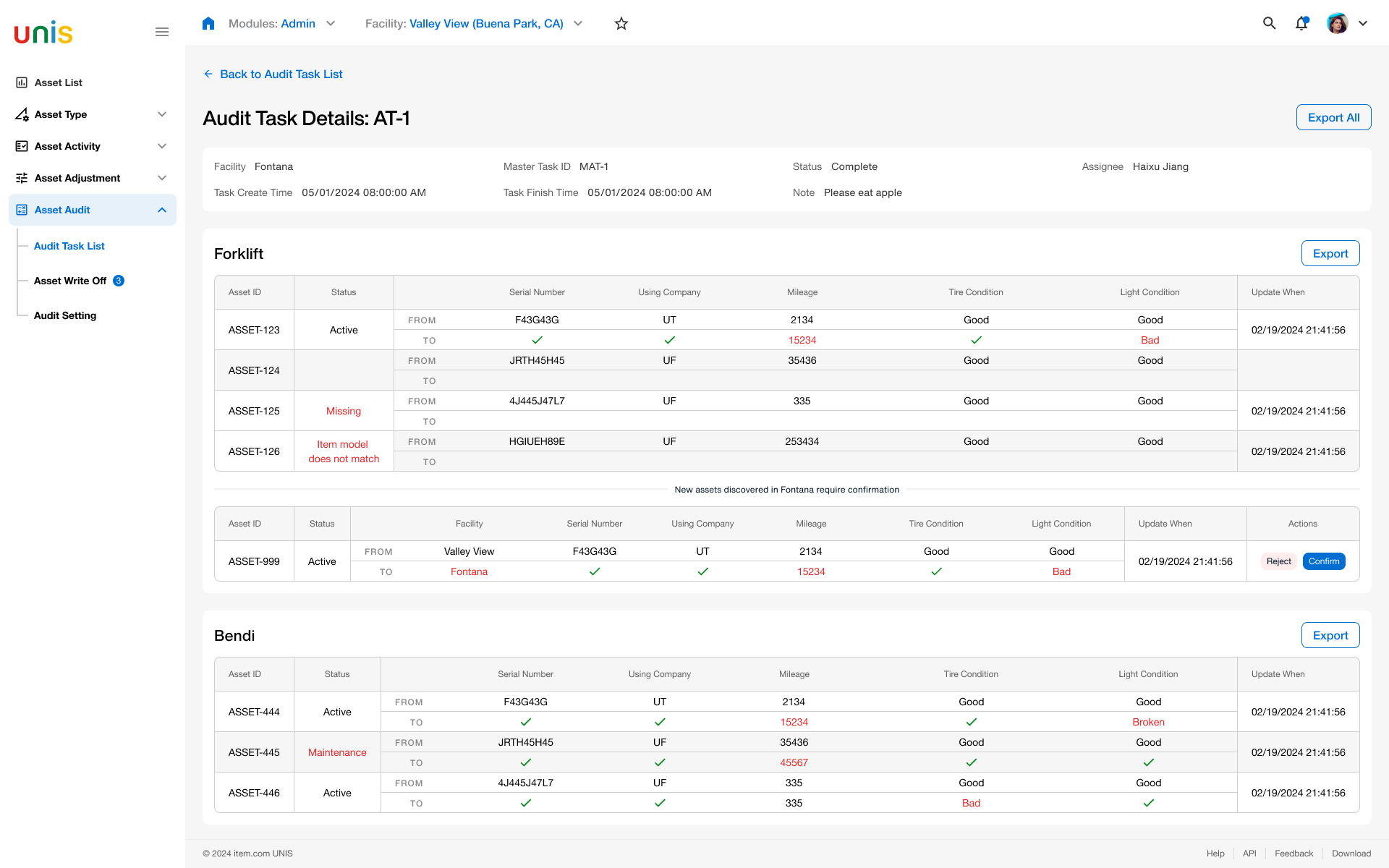Confirm the new asset ASSET-999

pyautogui.click(x=1324, y=561)
